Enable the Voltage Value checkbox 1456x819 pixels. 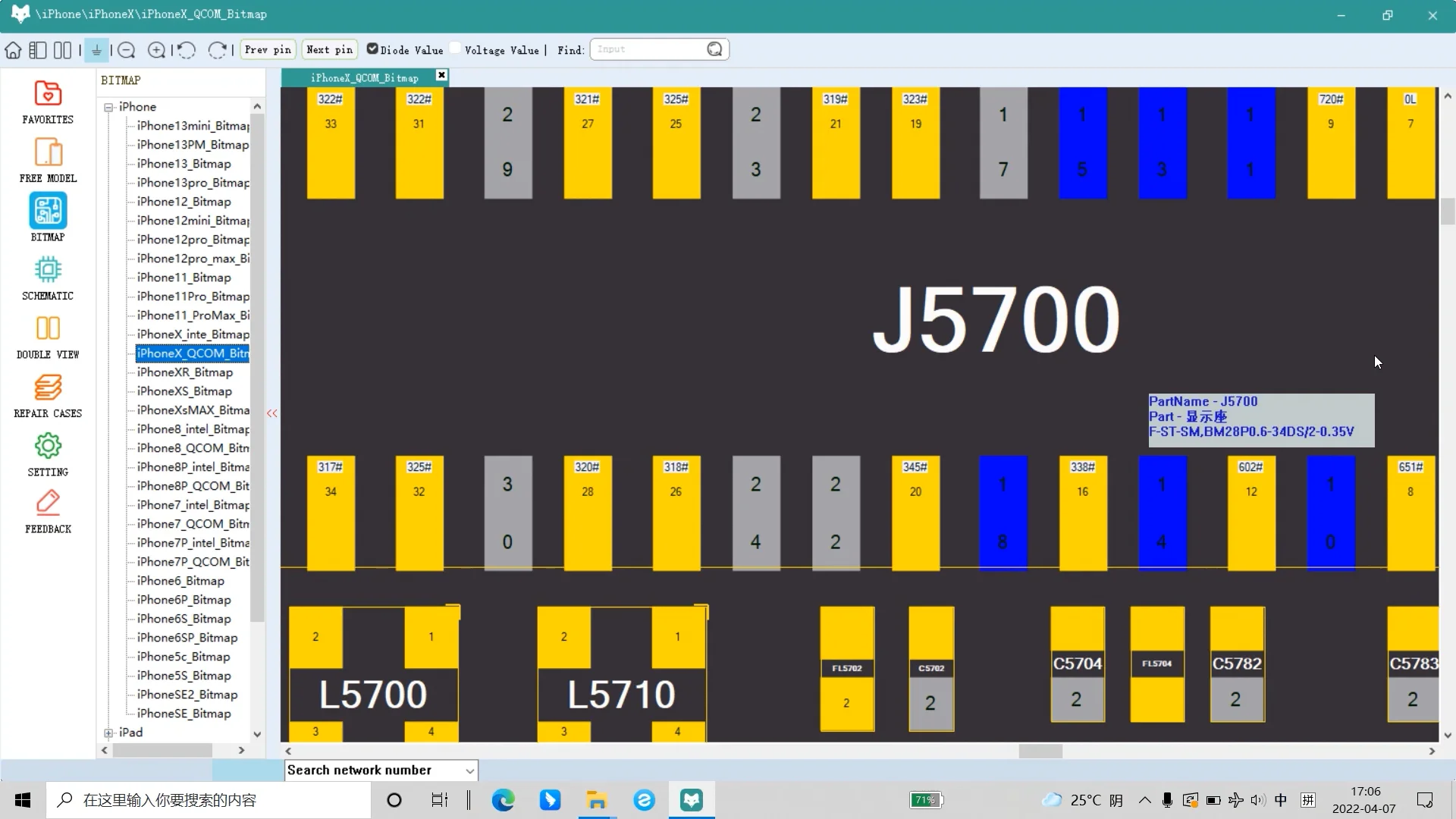click(x=455, y=49)
